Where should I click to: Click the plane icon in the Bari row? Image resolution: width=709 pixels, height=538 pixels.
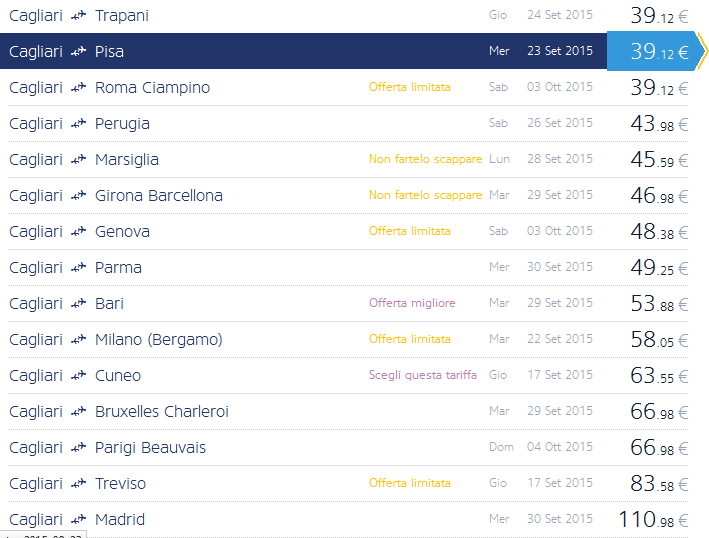pyautogui.click(x=78, y=304)
